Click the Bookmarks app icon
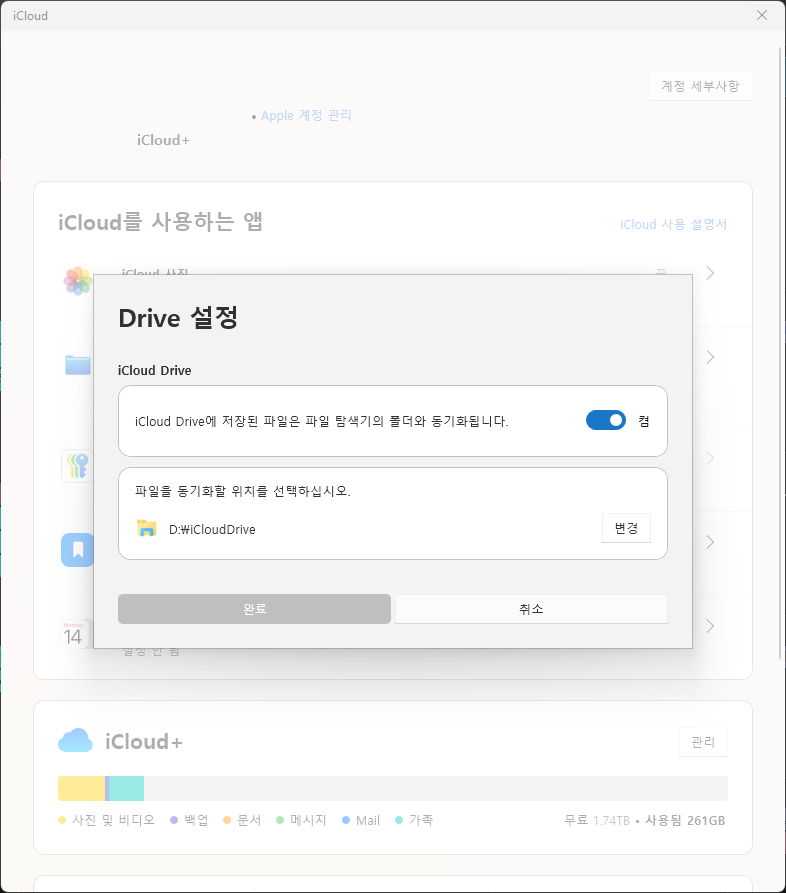This screenshot has height=893, width=786. point(77,550)
